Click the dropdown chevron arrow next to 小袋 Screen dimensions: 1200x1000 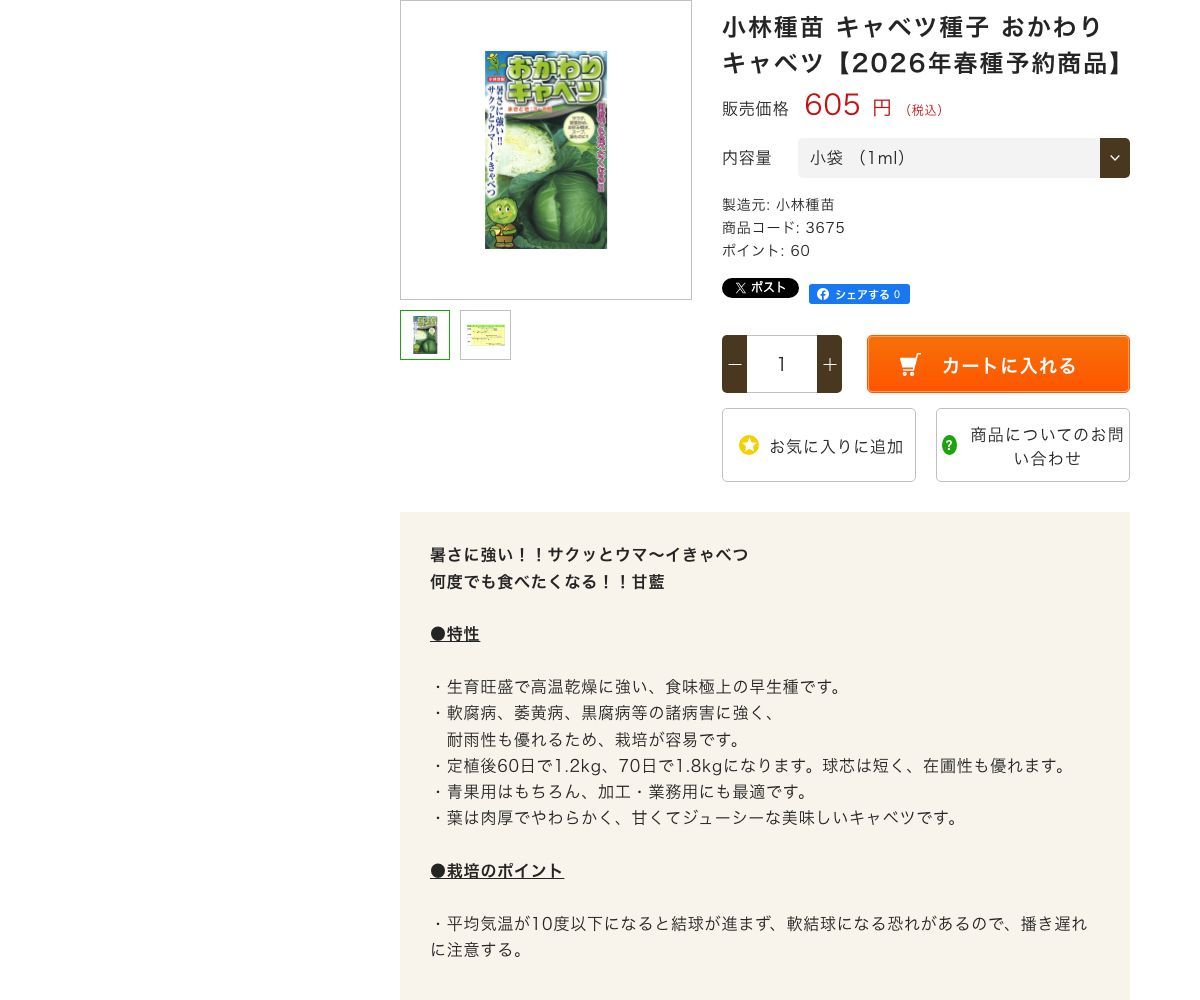[x=1115, y=158]
